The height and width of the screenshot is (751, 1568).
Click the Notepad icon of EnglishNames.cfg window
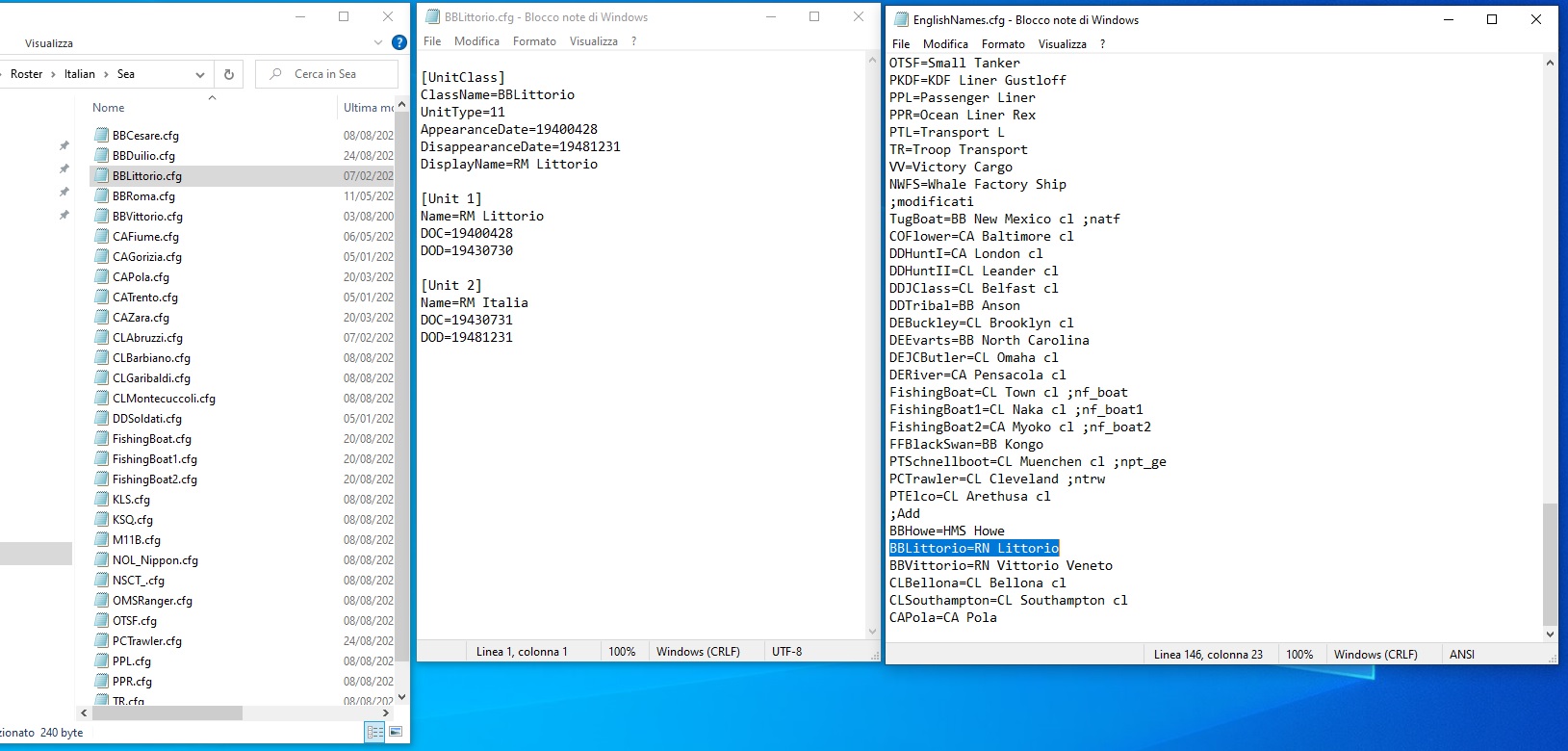(x=901, y=19)
